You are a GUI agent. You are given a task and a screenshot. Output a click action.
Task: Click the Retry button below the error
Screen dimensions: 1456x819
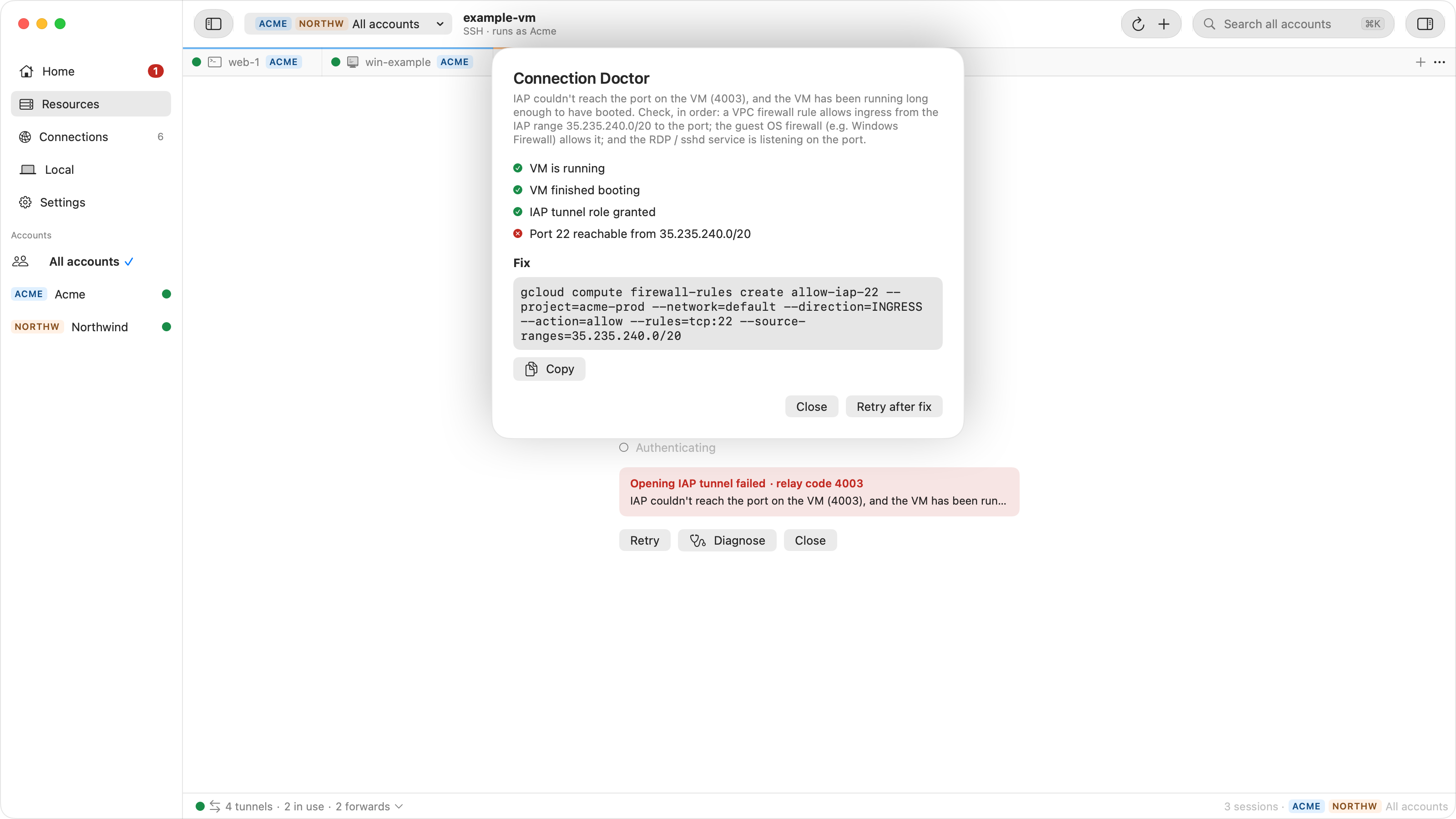tap(645, 541)
